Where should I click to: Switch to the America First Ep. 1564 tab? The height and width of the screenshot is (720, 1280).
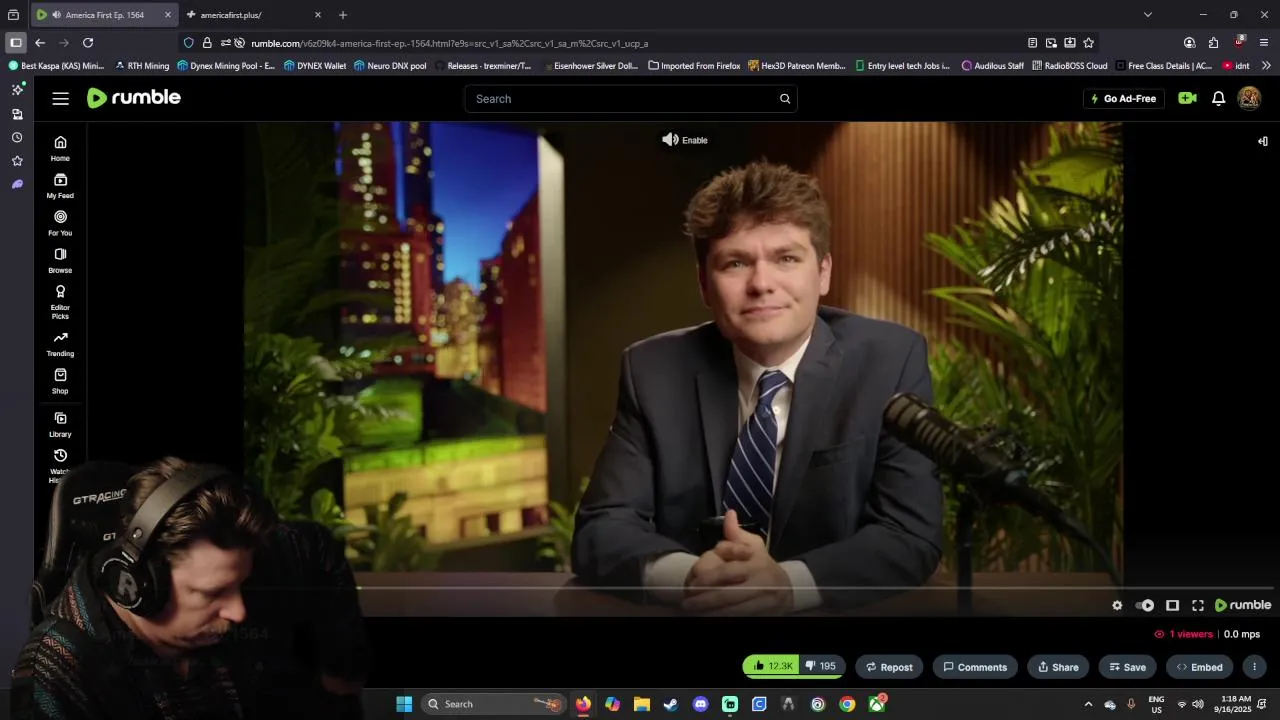coord(104,15)
